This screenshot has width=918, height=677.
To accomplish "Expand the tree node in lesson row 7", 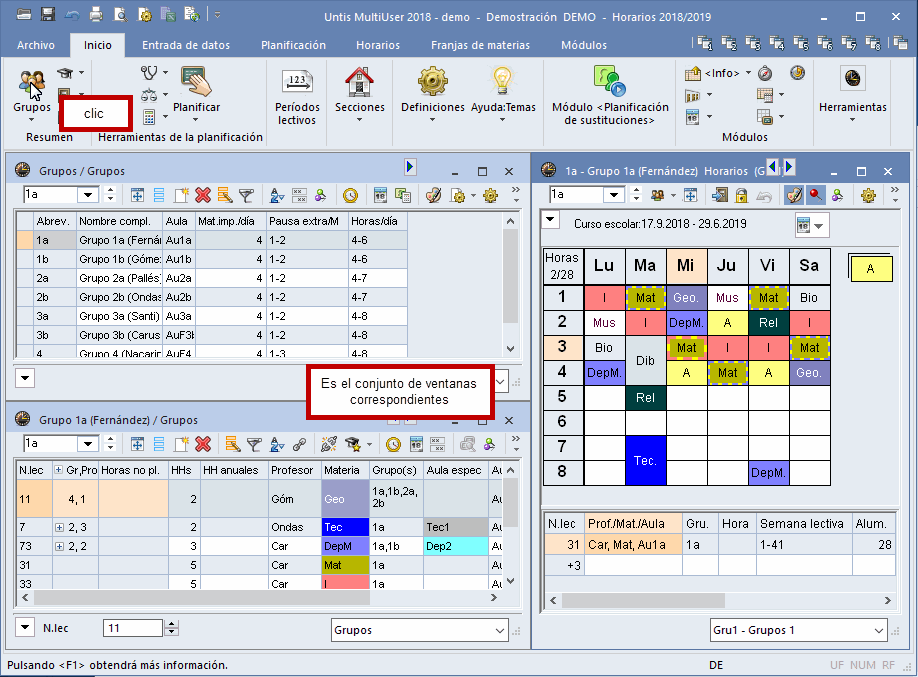I will [59, 527].
